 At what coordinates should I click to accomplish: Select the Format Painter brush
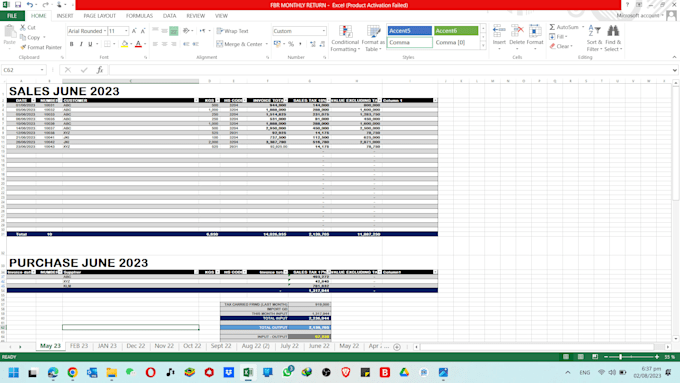point(23,47)
